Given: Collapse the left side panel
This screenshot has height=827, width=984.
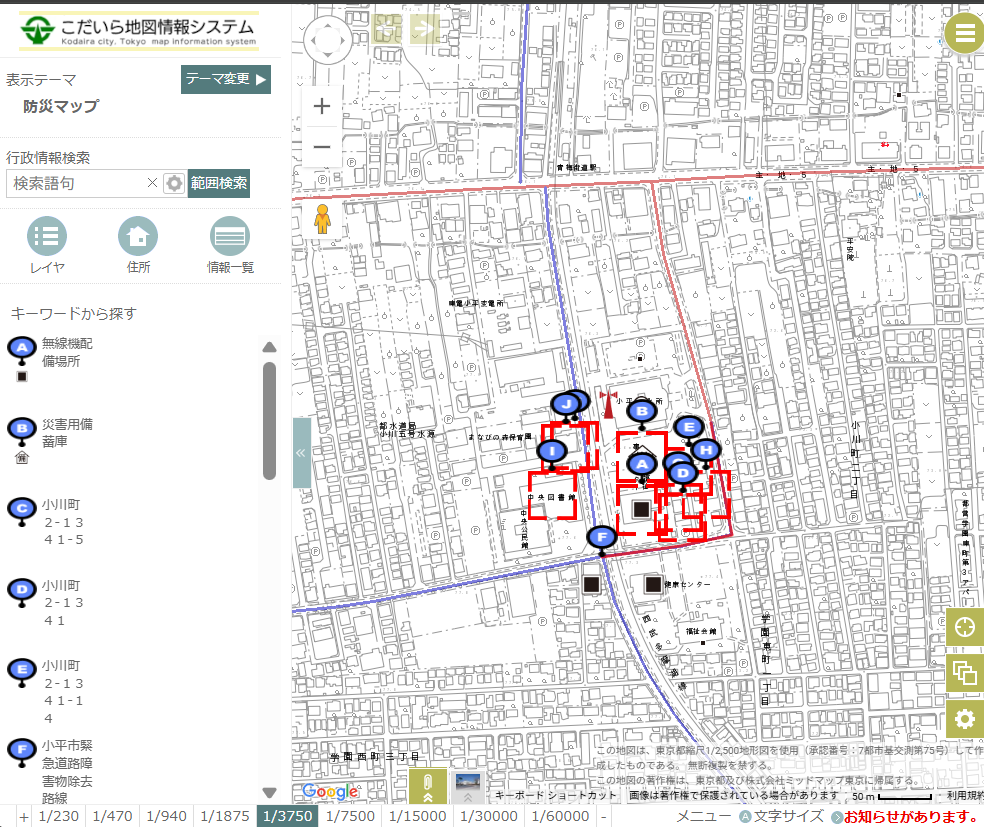Looking at the screenshot, I should [x=301, y=453].
